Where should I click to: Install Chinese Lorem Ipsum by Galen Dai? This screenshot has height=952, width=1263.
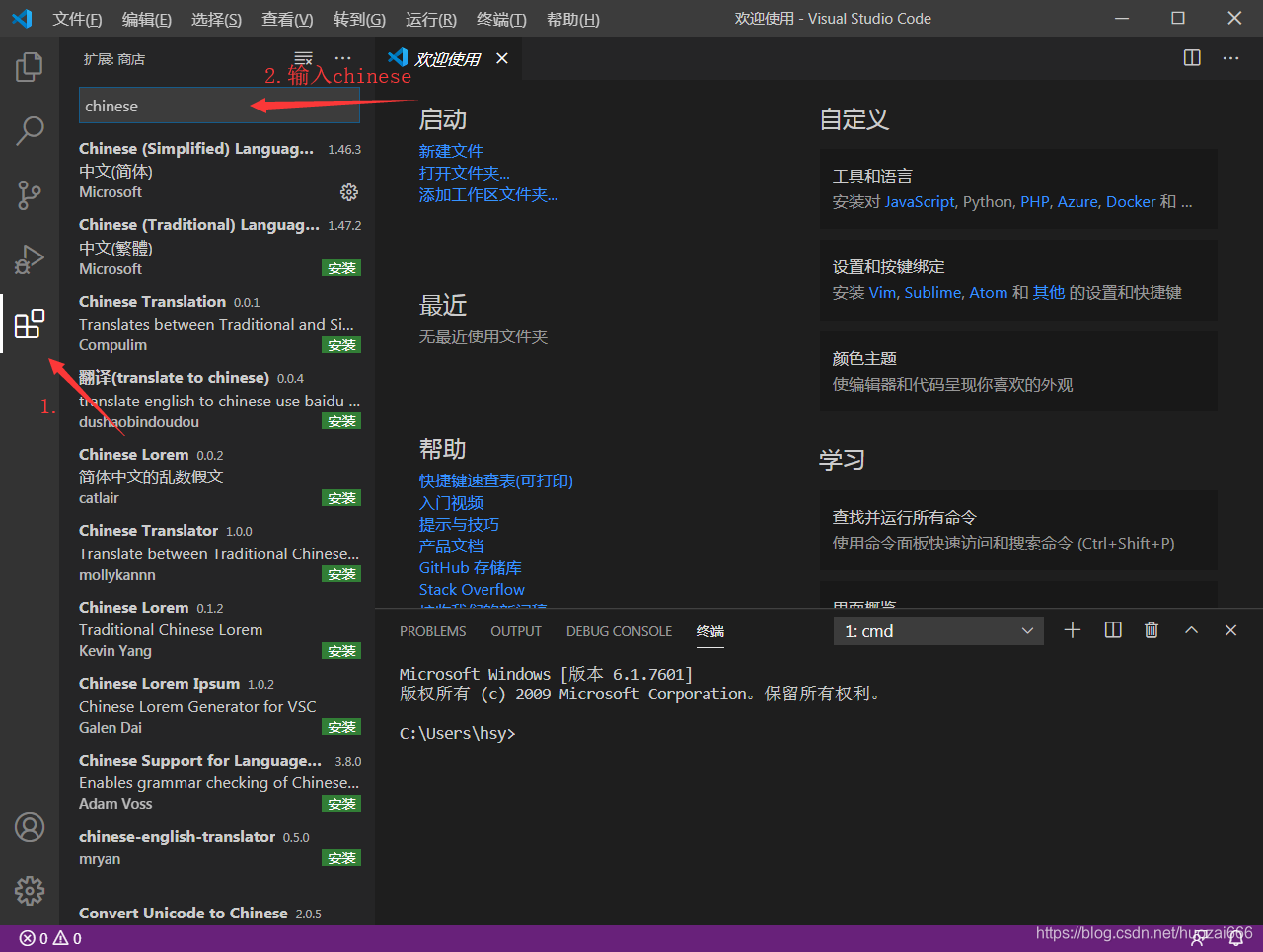pos(341,727)
